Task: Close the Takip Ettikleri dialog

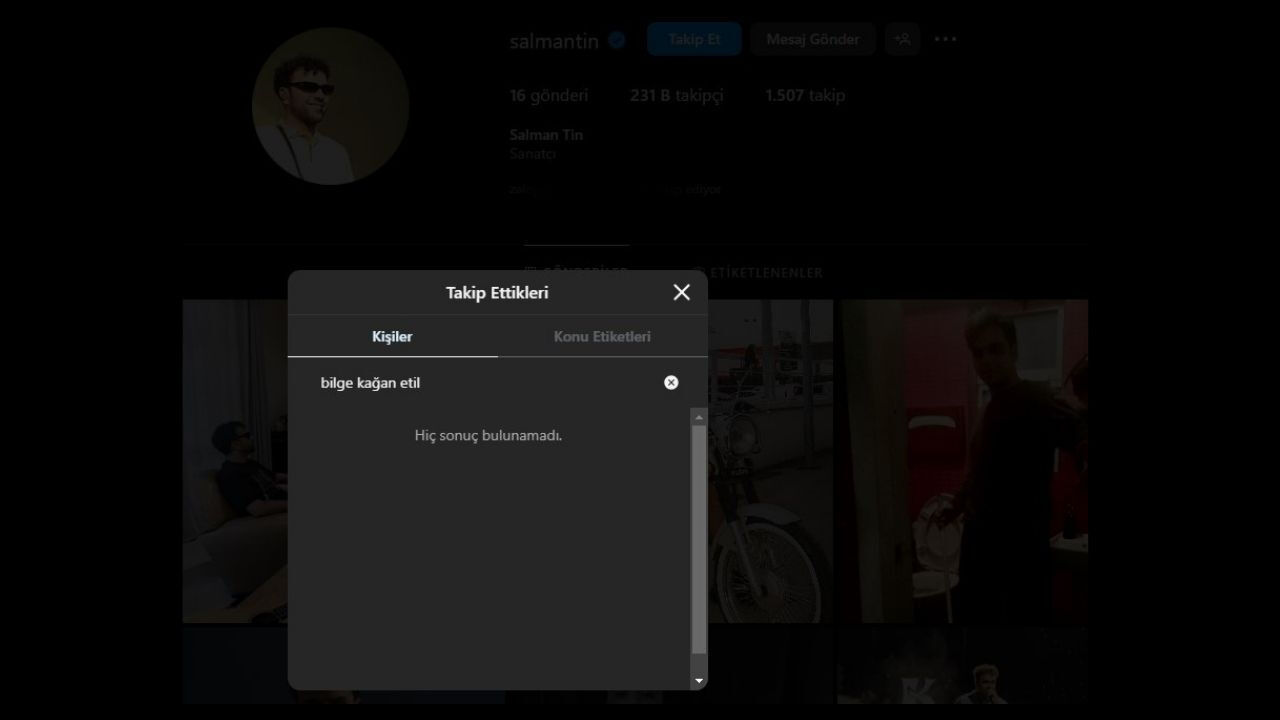Action: 681,292
